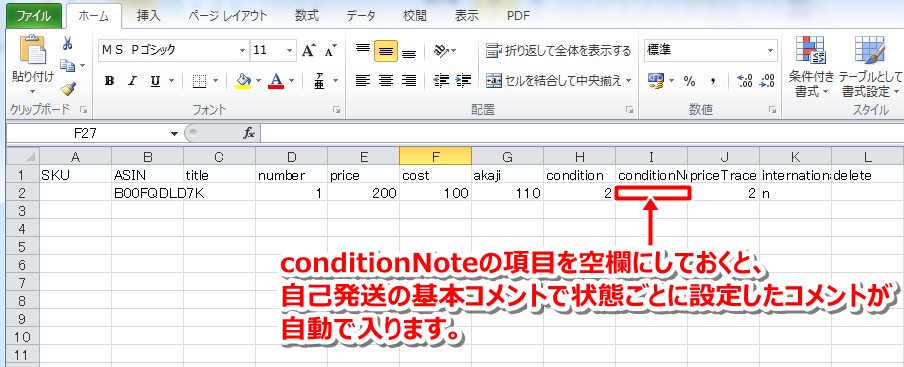Viewport: 904px width, 367px height.
Task: Toggle the middle vertical align button
Action: click(386, 51)
